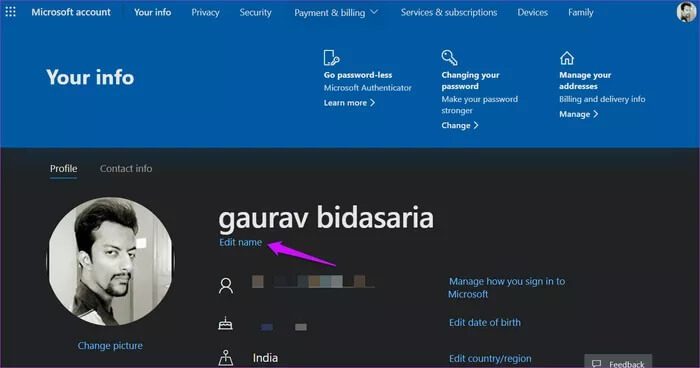Click the Go password-less heading
The width and height of the screenshot is (700, 368).
tap(358, 75)
